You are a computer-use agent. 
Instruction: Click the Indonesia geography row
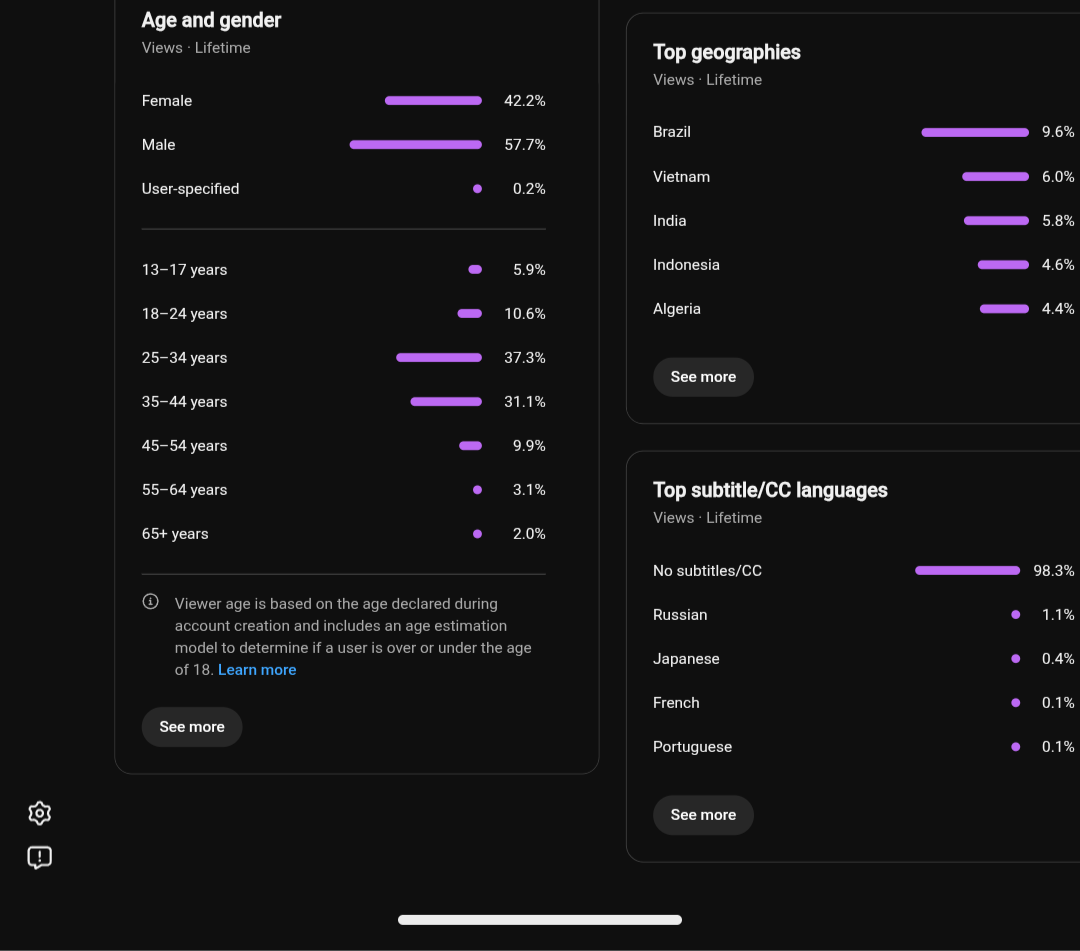(863, 265)
